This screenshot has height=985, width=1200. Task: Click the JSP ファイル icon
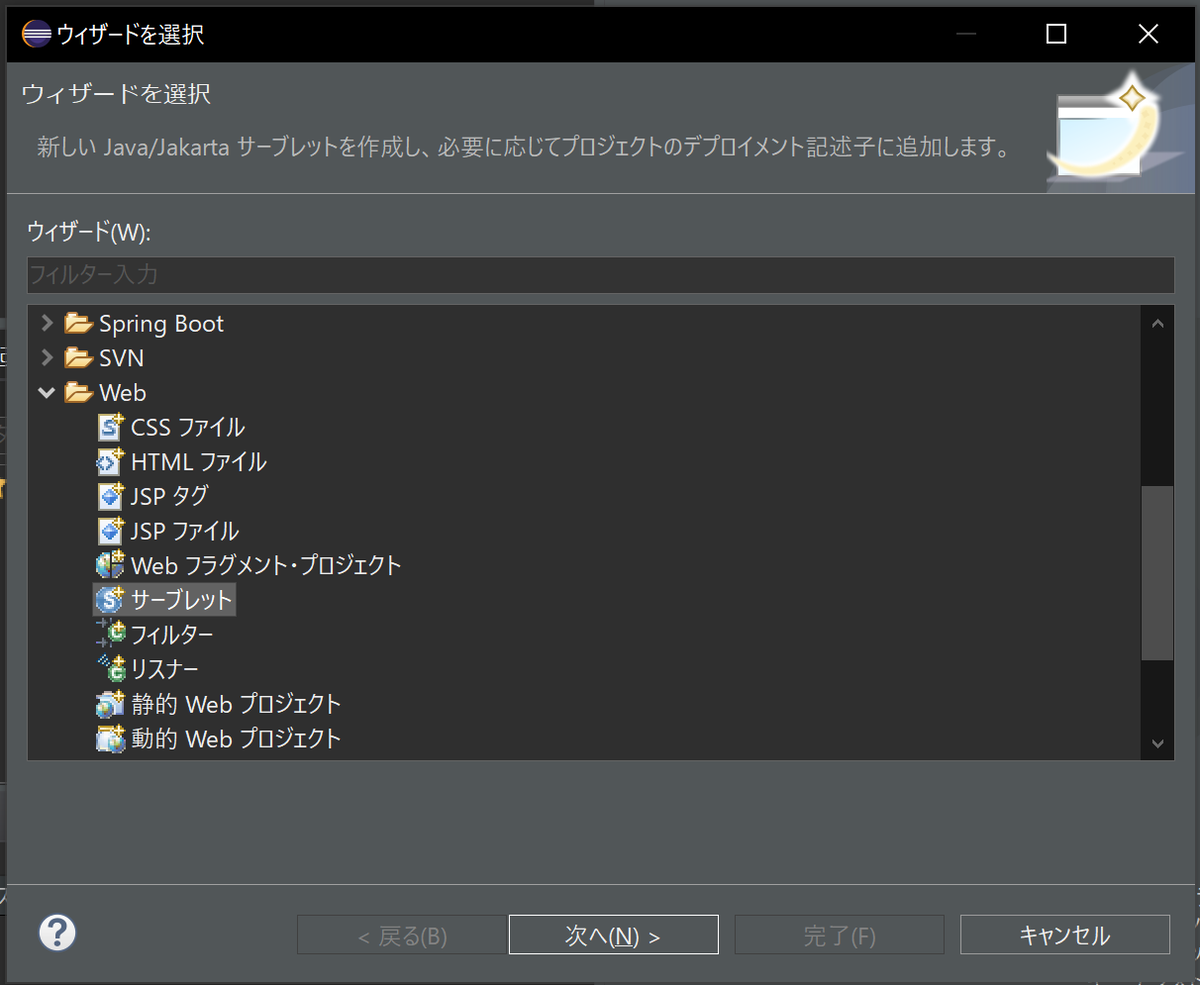(x=110, y=531)
